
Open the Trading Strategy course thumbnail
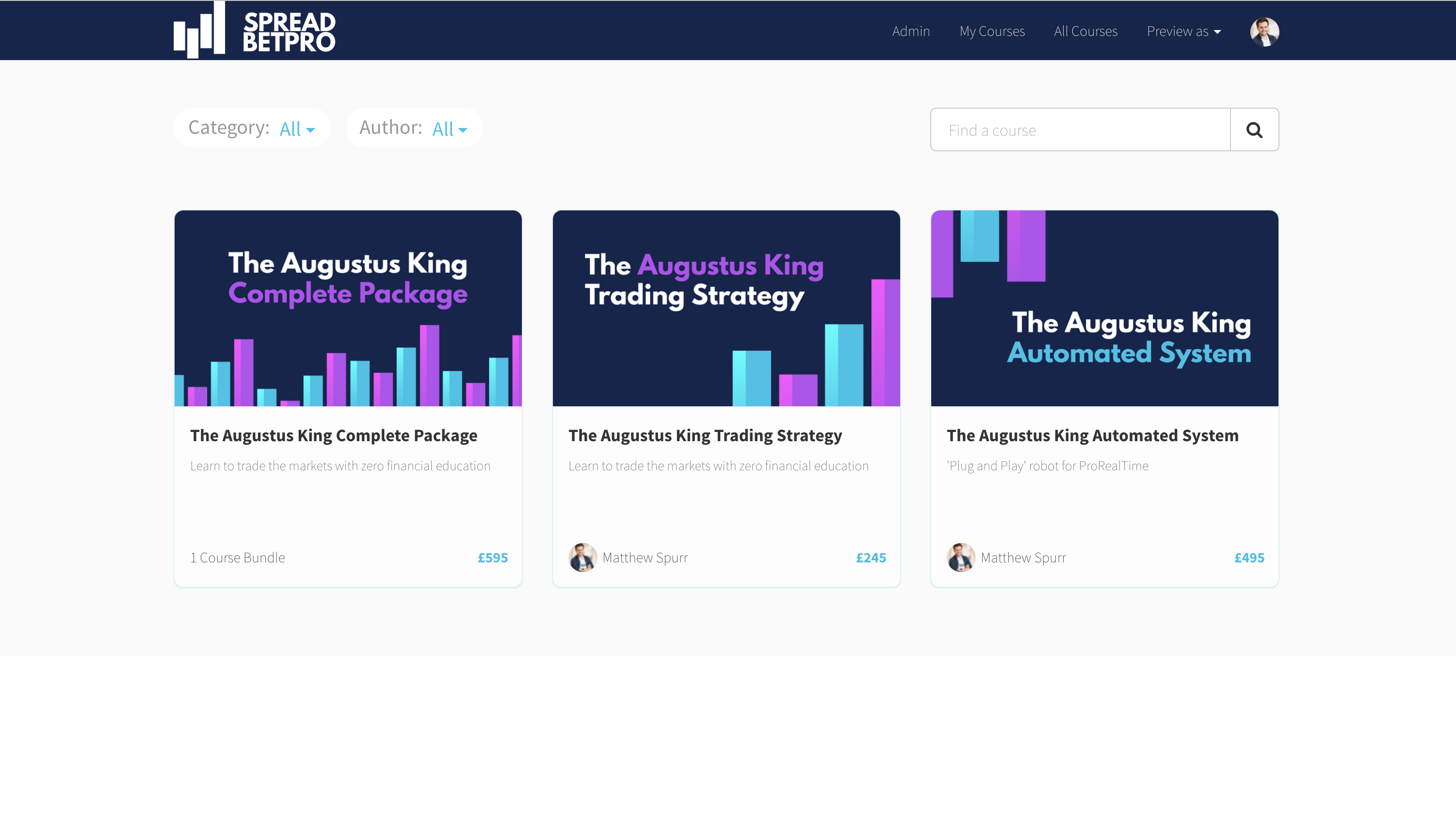726,308
